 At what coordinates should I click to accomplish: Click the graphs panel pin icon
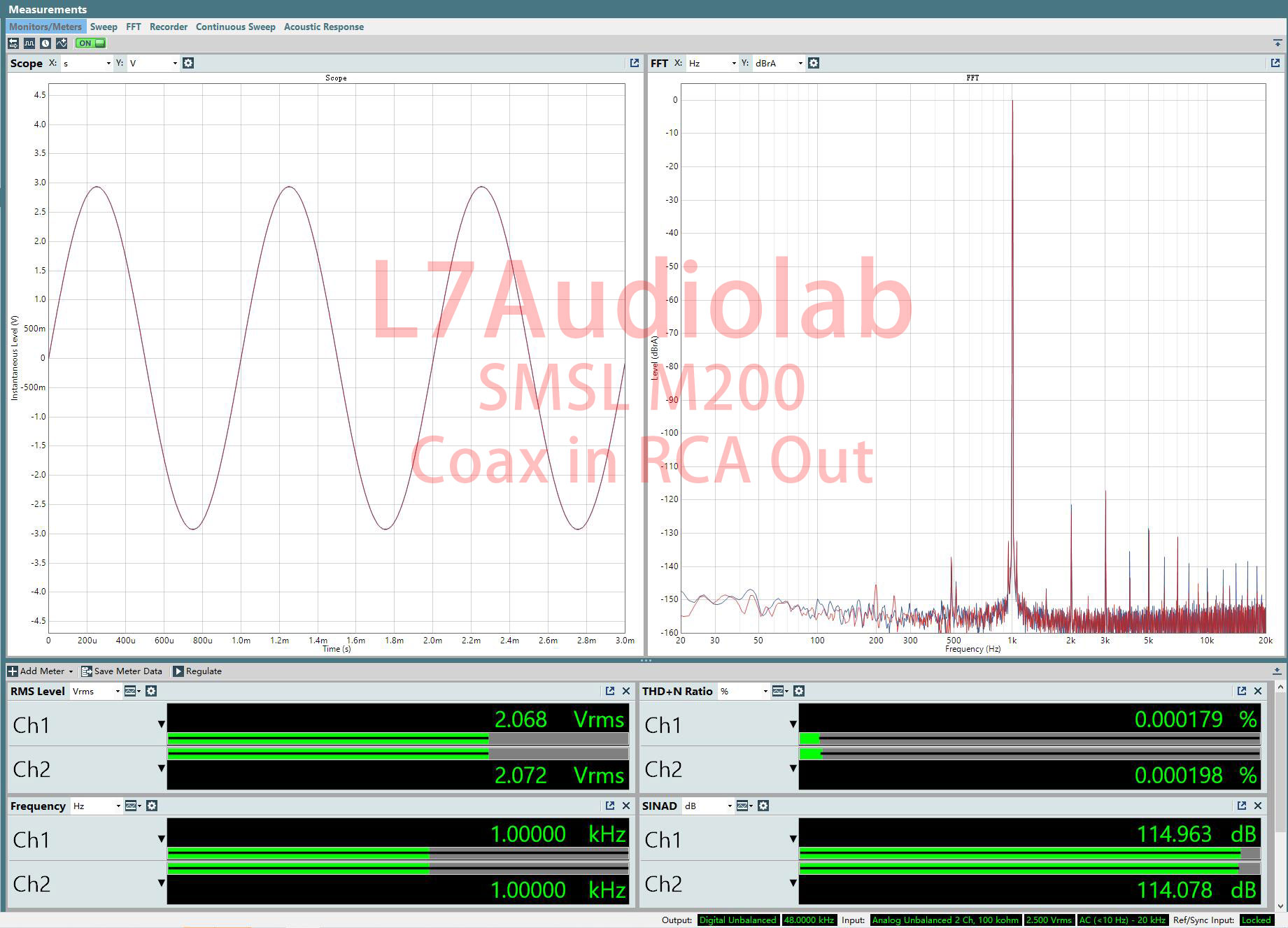point(1278,43)
